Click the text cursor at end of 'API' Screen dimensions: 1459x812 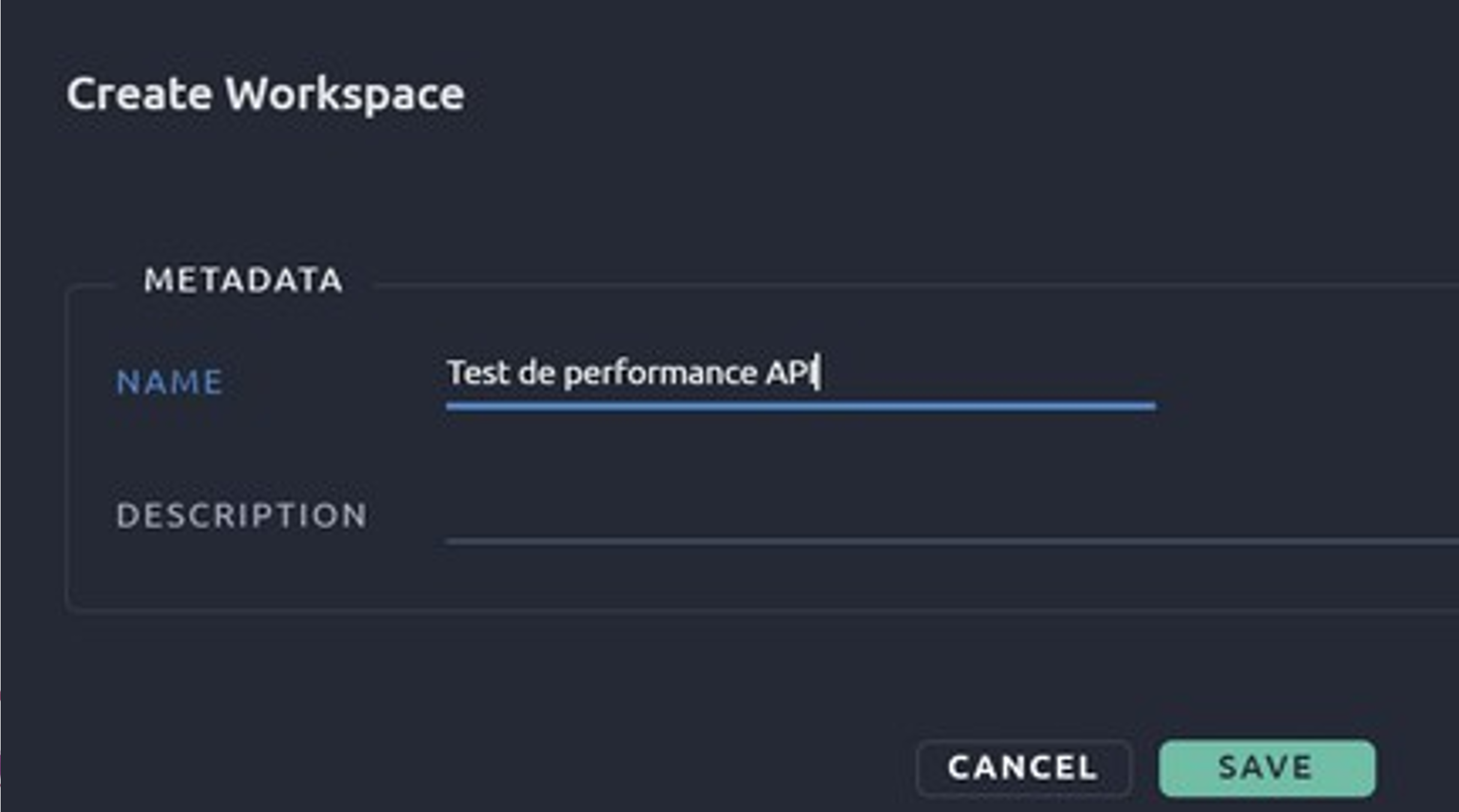click(x=818, y=373)
